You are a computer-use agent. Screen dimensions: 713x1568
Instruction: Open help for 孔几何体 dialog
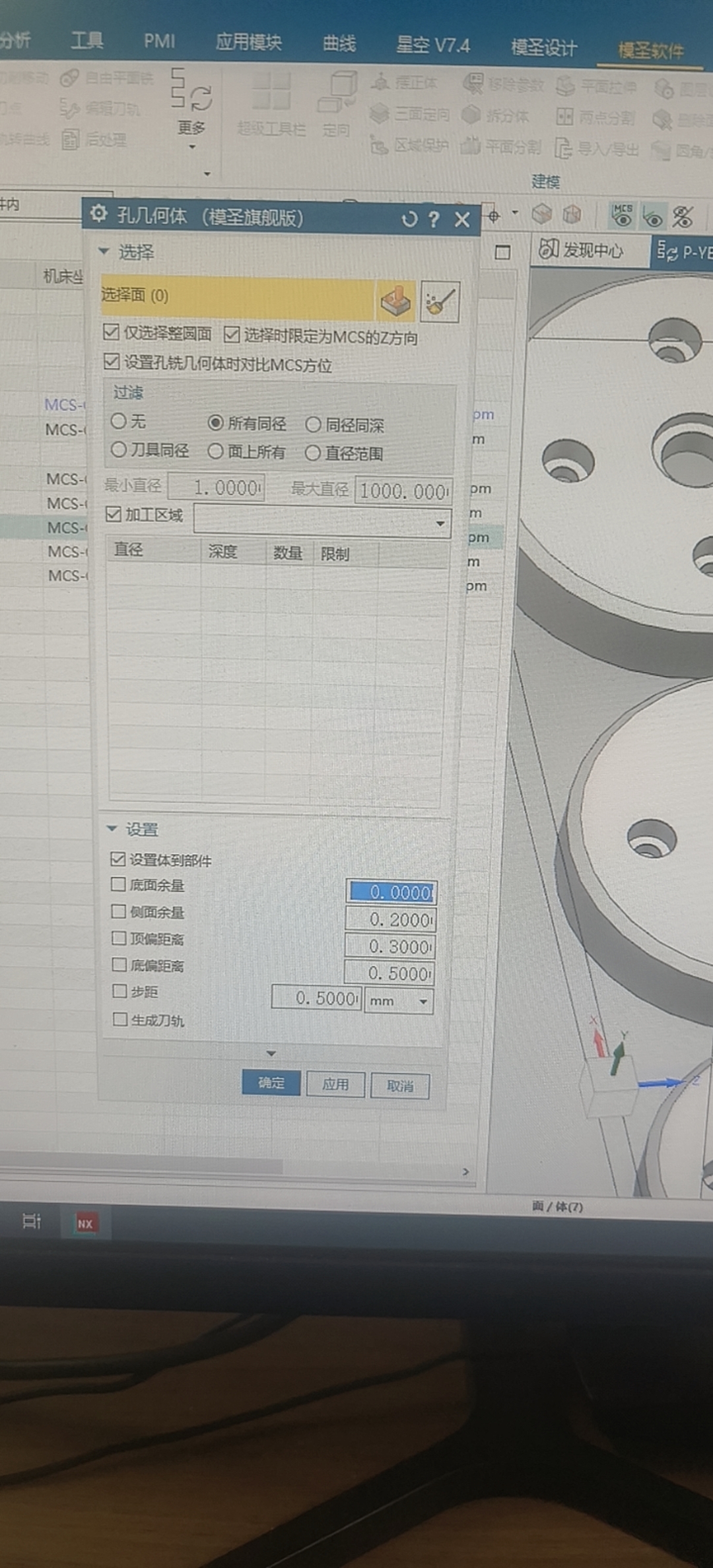(434, 219)
